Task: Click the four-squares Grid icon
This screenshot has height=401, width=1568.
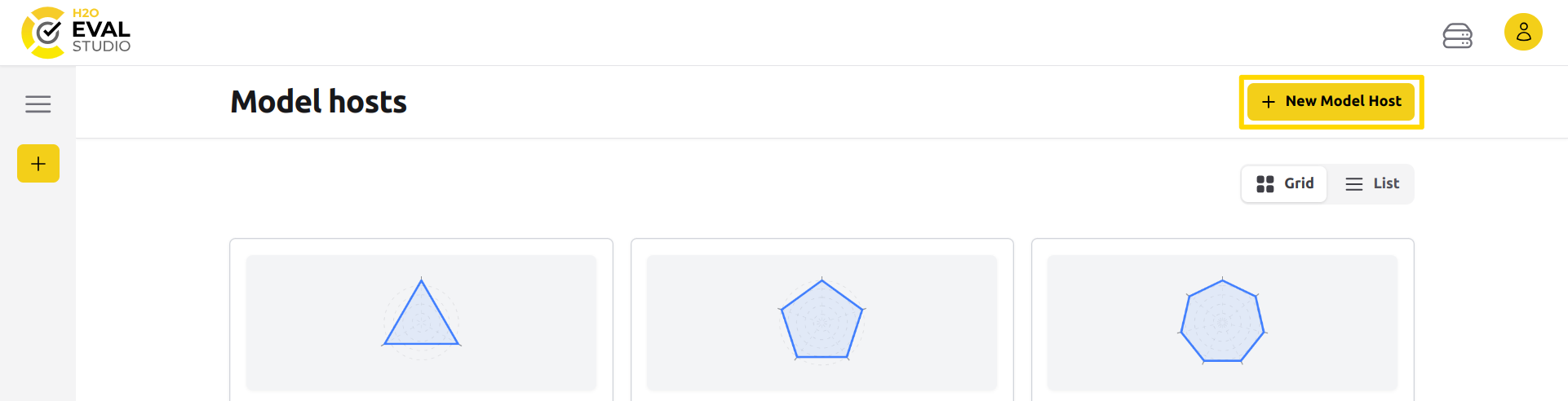Action: pyautogui.click(x=1265, y=184)
